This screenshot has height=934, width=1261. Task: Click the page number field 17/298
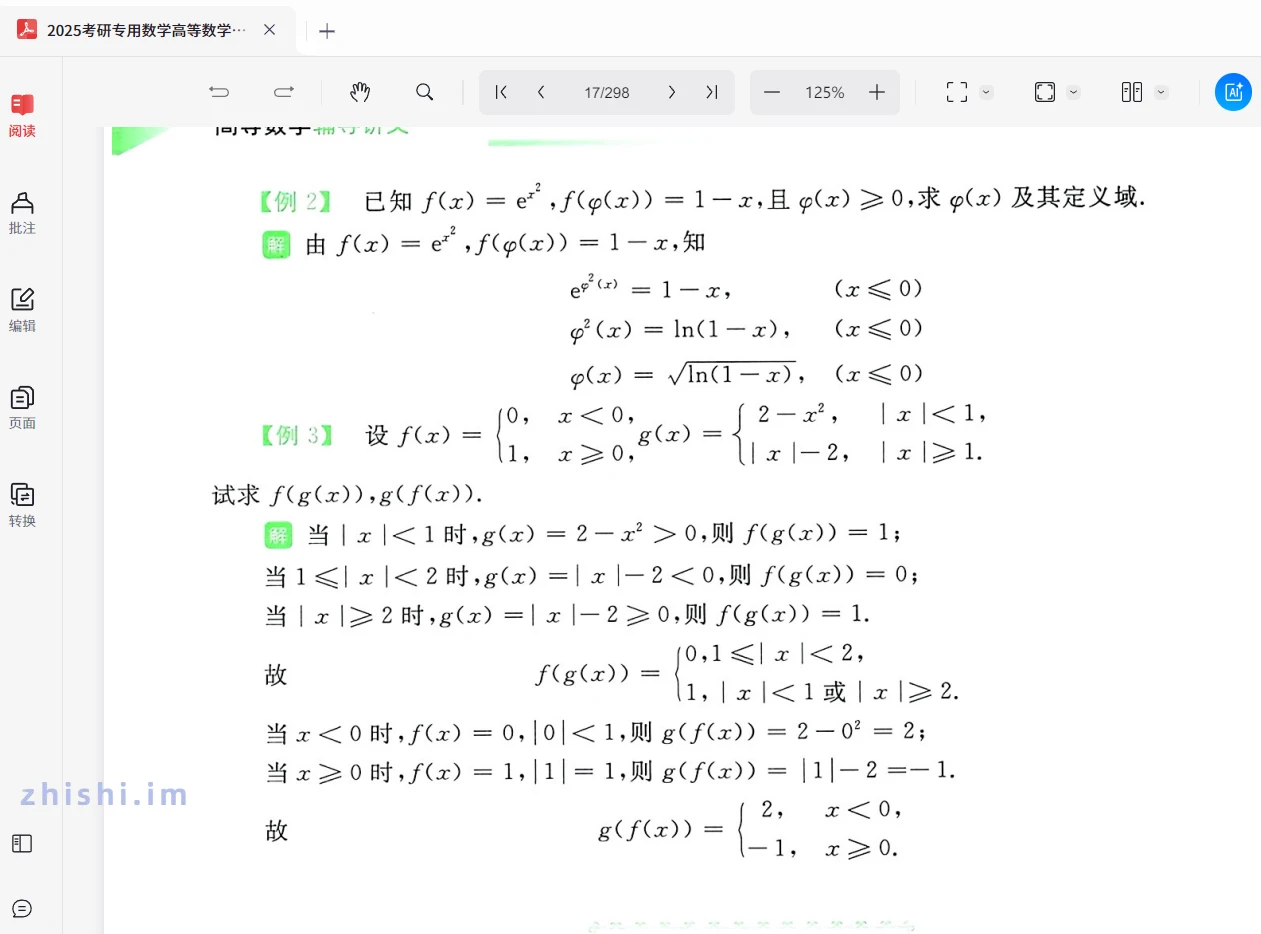[x=607, y=92]
